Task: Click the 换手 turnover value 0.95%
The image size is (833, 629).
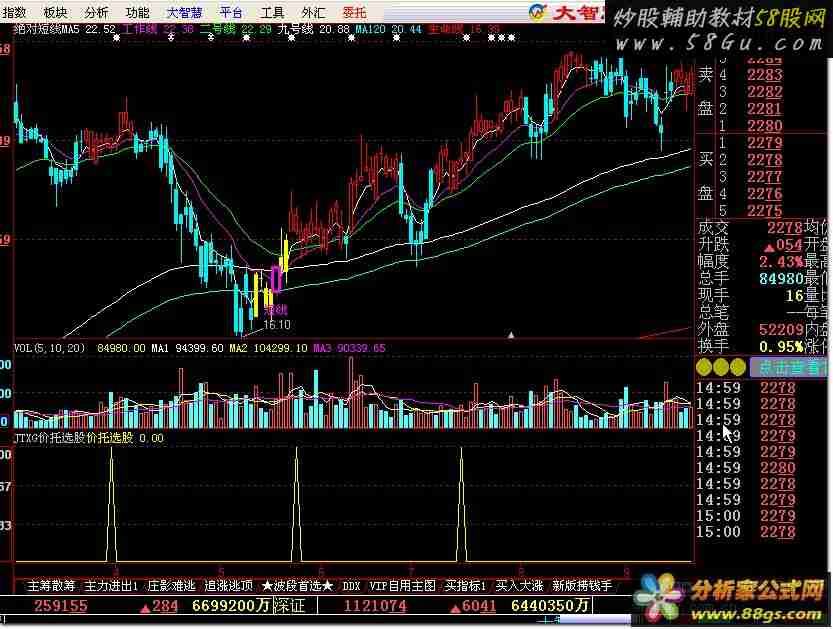Action: tap(781, 347)
